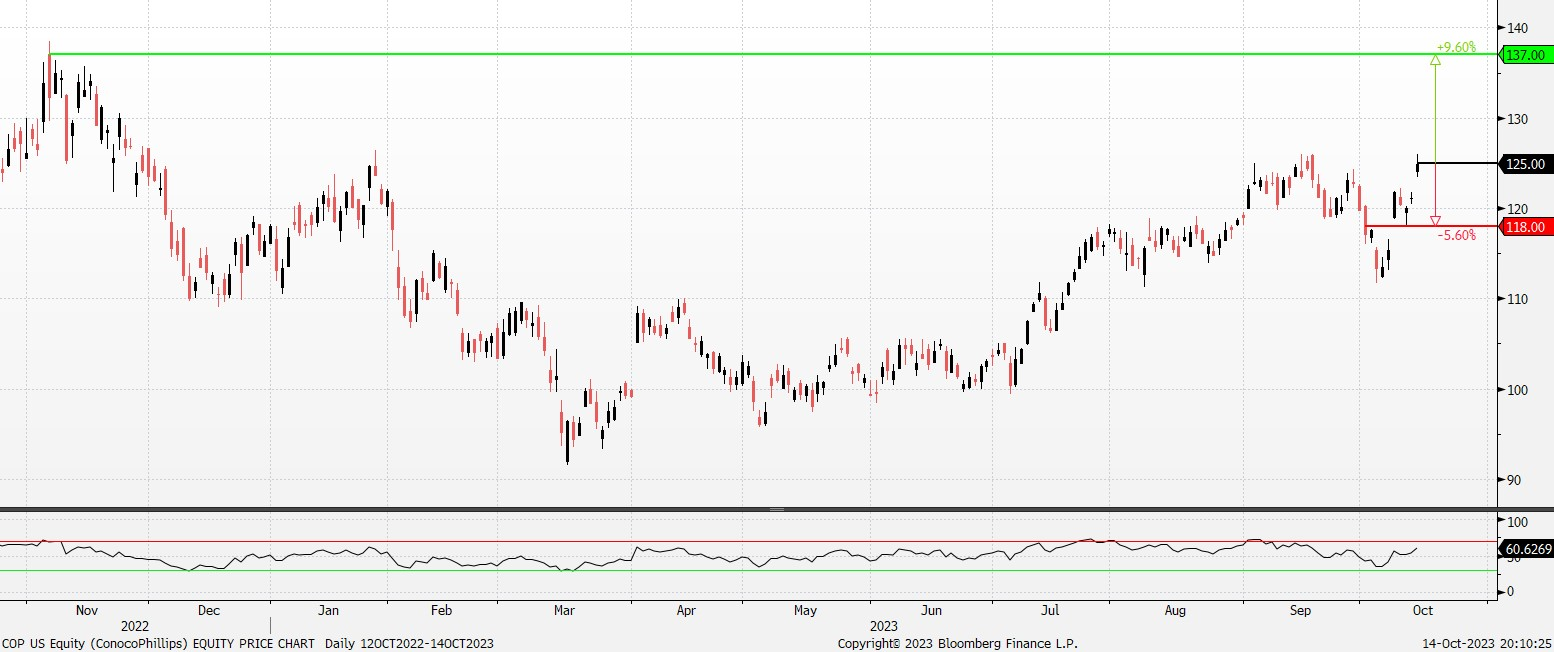The image size is (1554, 652).
Task: Click the 60.6269 RSI value tag
Action: click(1527, 549)
